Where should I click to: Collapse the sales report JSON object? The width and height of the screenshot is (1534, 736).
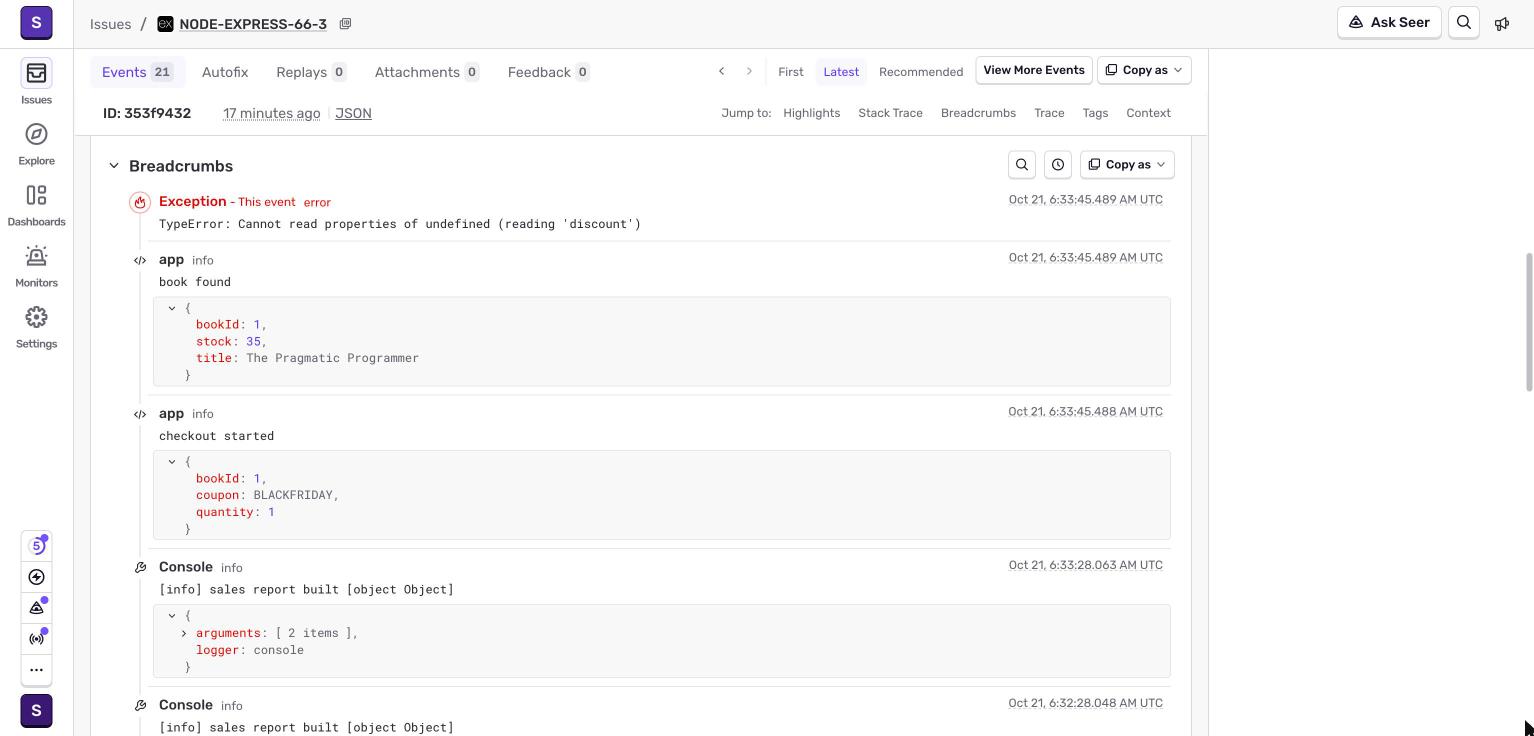[x=172, y=616]
